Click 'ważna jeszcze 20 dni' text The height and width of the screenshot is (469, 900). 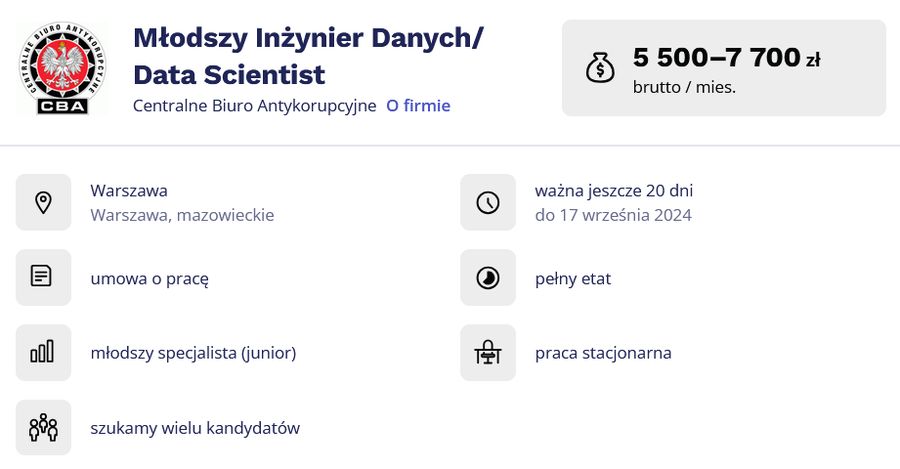614,191
